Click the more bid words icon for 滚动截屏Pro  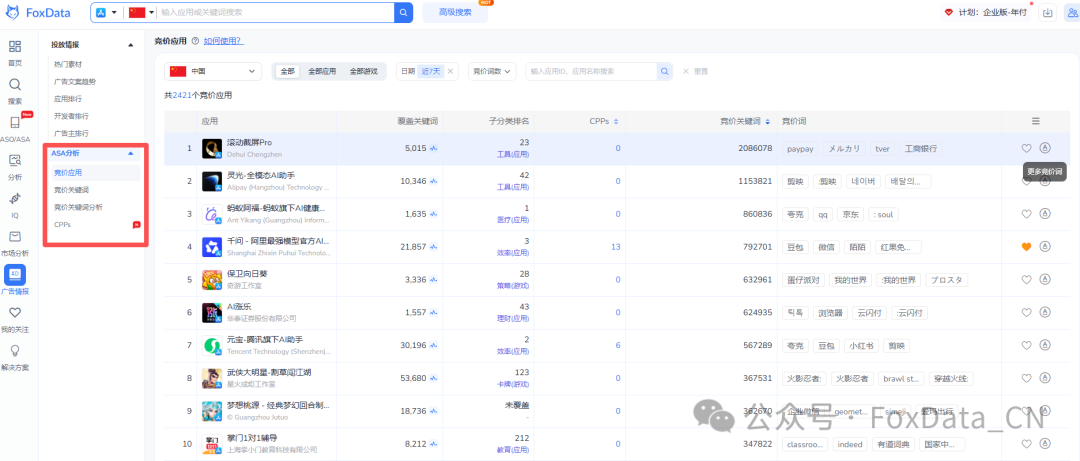pyautogui.click(x=1045, y=147)
